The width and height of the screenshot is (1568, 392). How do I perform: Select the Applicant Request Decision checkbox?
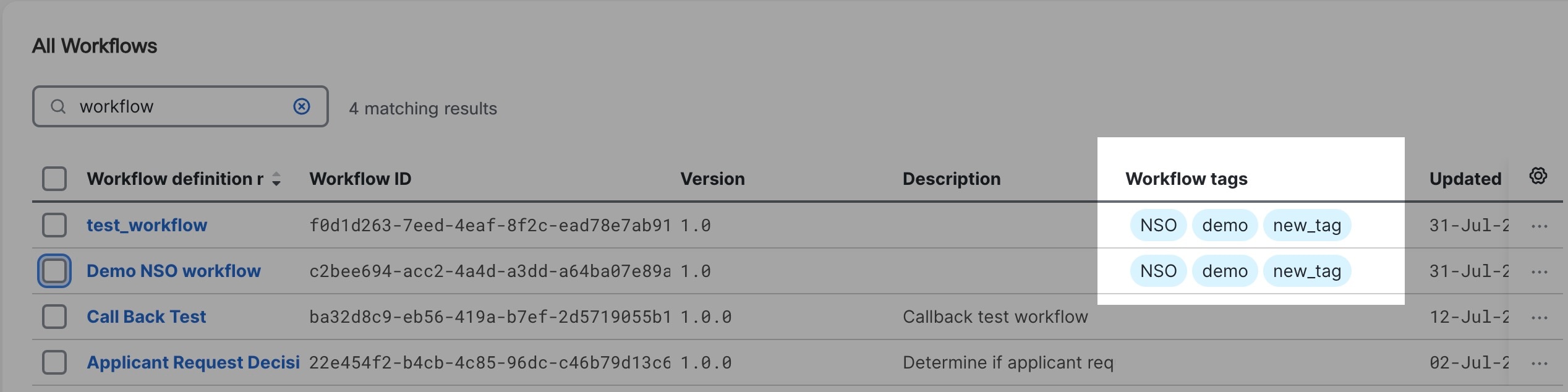(54, 362)
